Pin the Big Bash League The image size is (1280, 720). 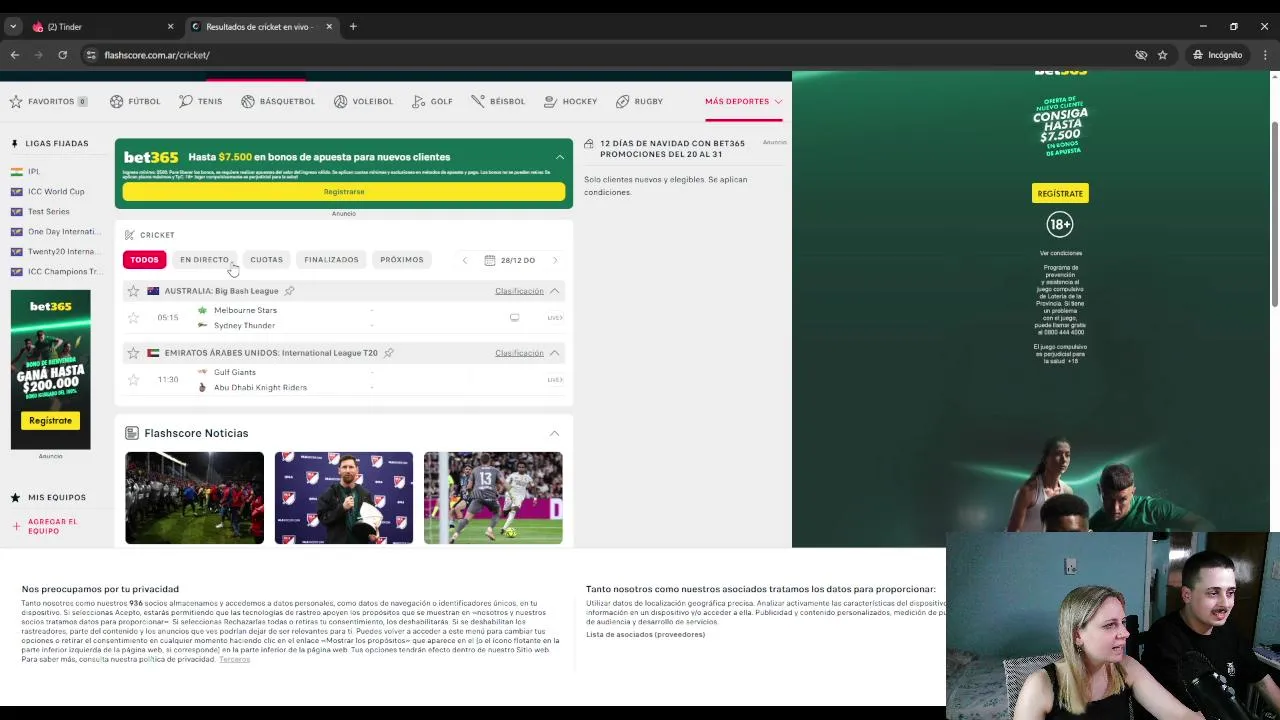pos(289,291)
